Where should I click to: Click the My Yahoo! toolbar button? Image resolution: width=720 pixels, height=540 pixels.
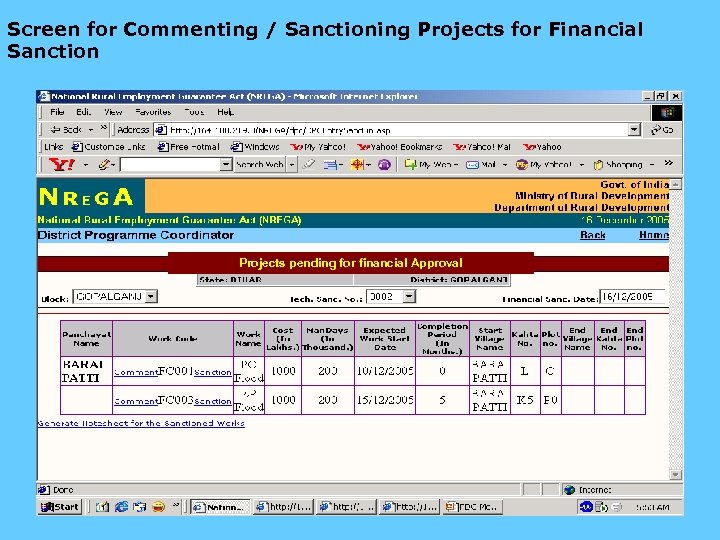pos(544,164)
